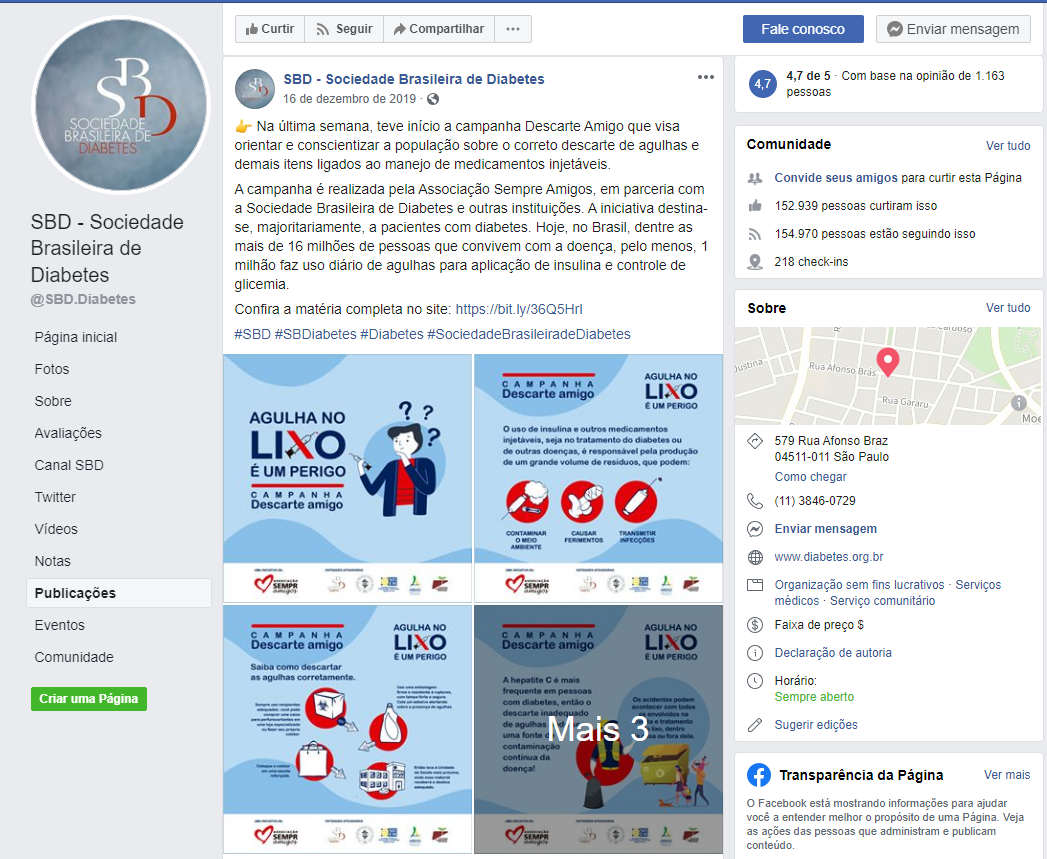
Task: Open Twitter in the sidebar
Action: [55, 498]
